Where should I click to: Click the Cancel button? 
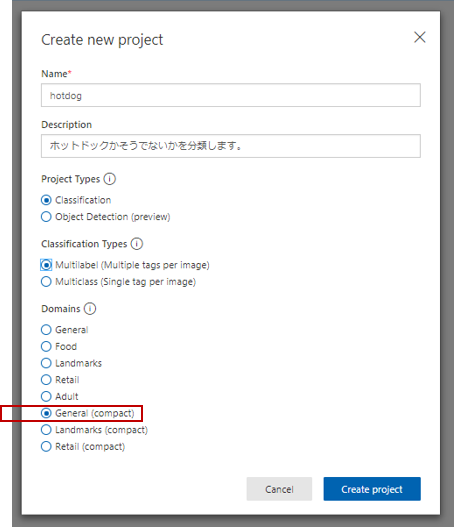pyautogui.click(x=279, y=489)
